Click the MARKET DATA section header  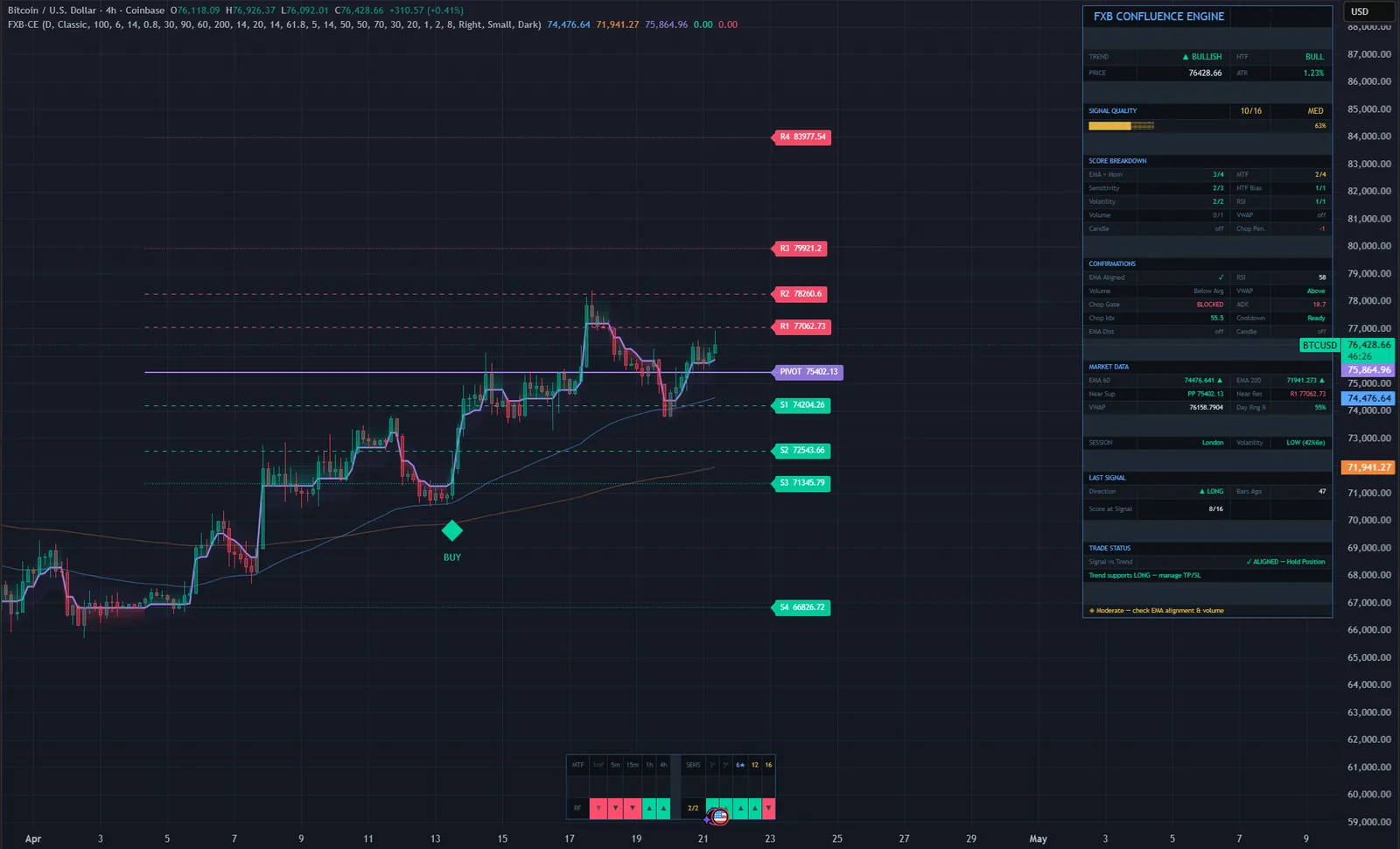tap(1109, 367)
